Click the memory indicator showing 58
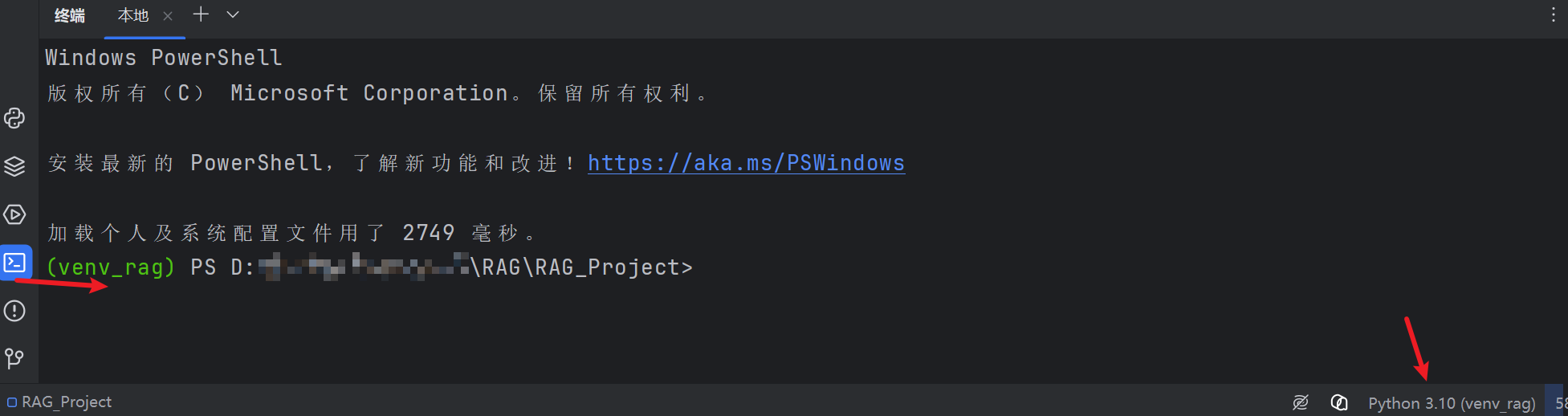This screenshot has height=416, width=1568. point(1558,403)
